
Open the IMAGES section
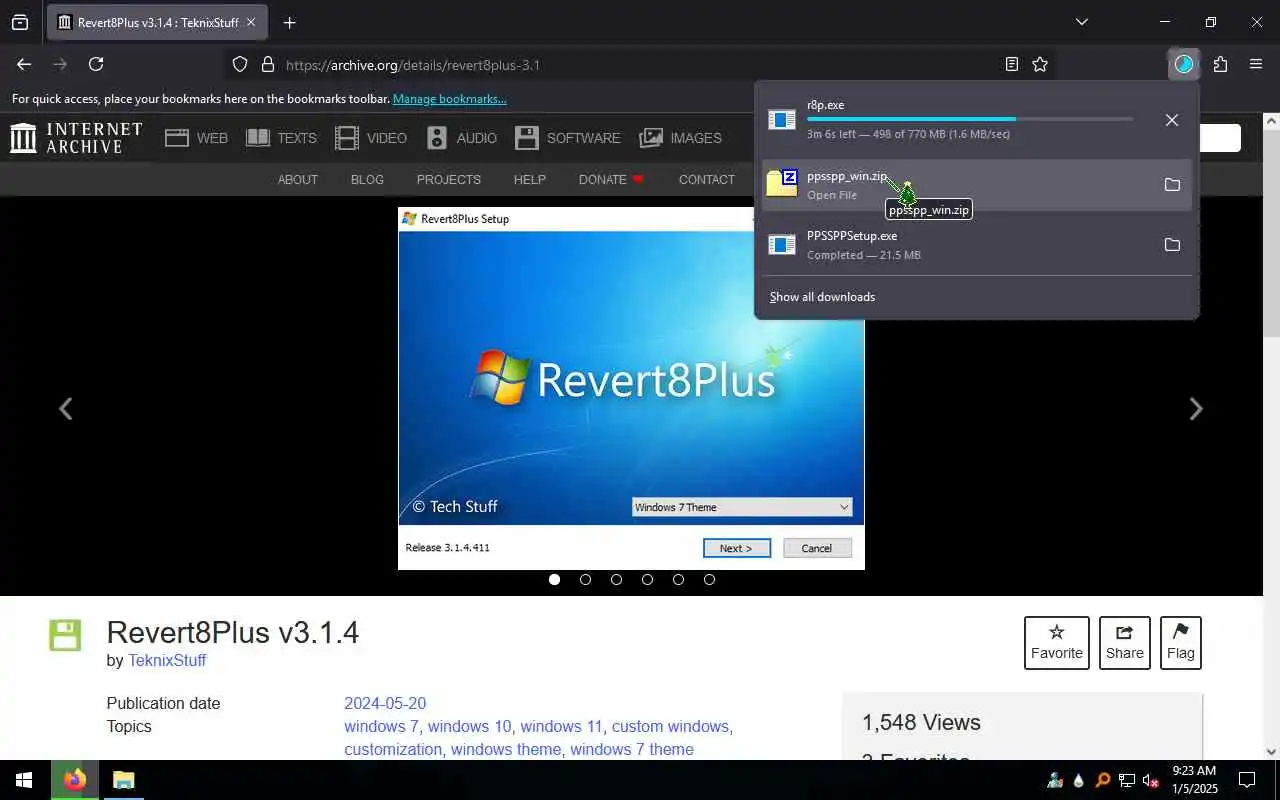click(x=680, y=138)
